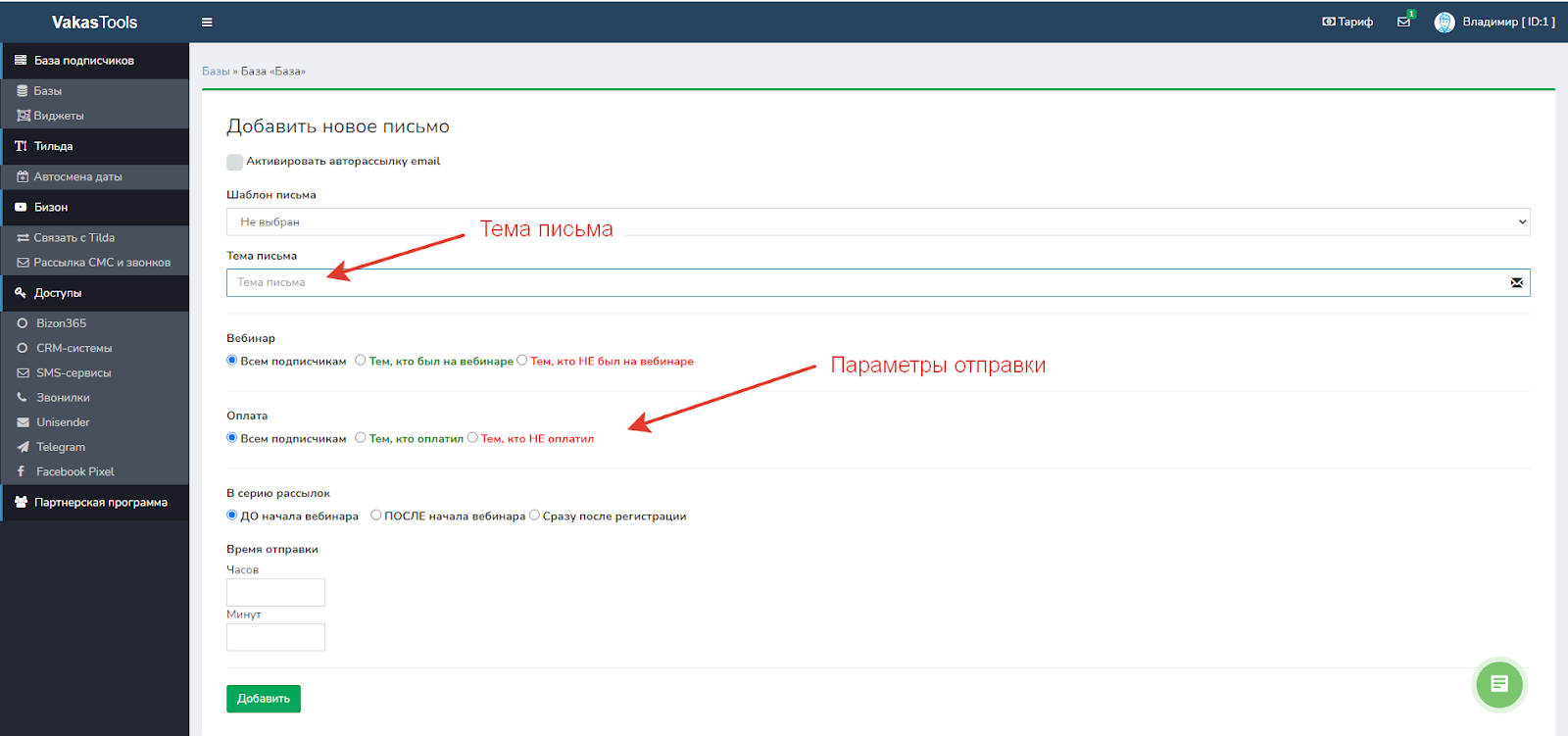Select Тем, кто НЕ оплатил option
This screenshot has height=736, width=1568.
[472, 438]
